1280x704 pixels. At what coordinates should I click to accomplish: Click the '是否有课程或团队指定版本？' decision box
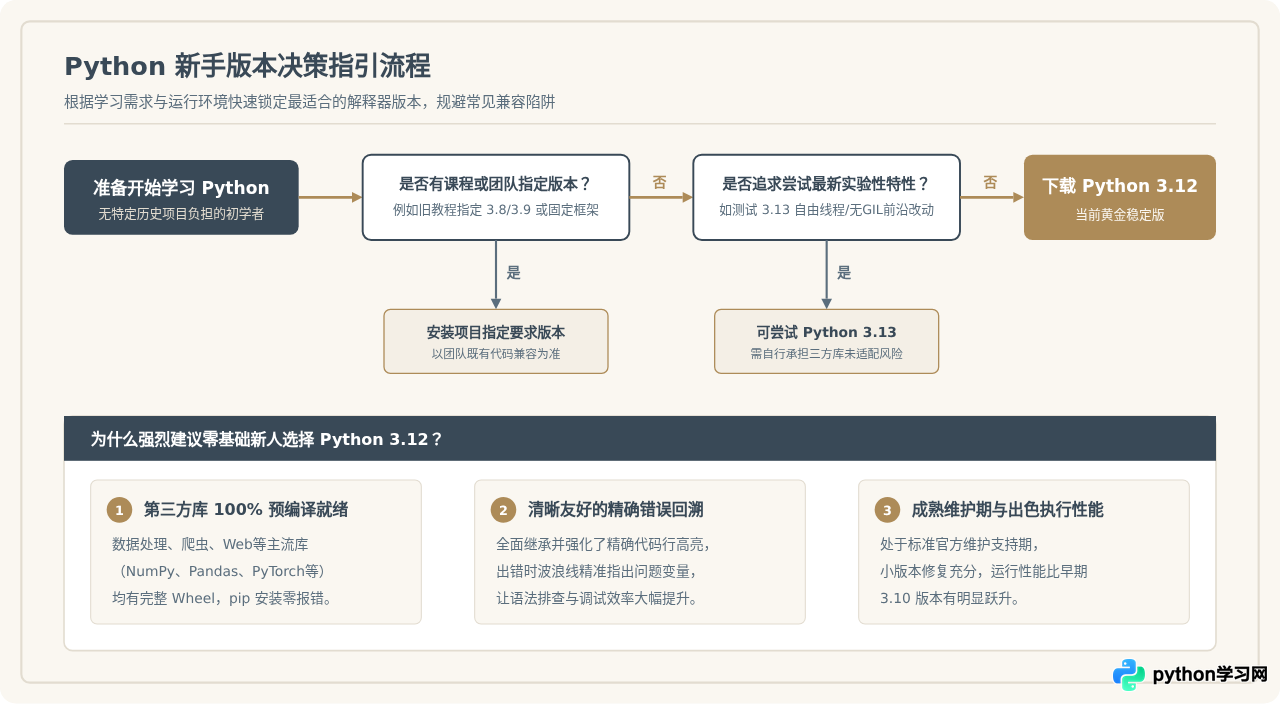(496, 197)
